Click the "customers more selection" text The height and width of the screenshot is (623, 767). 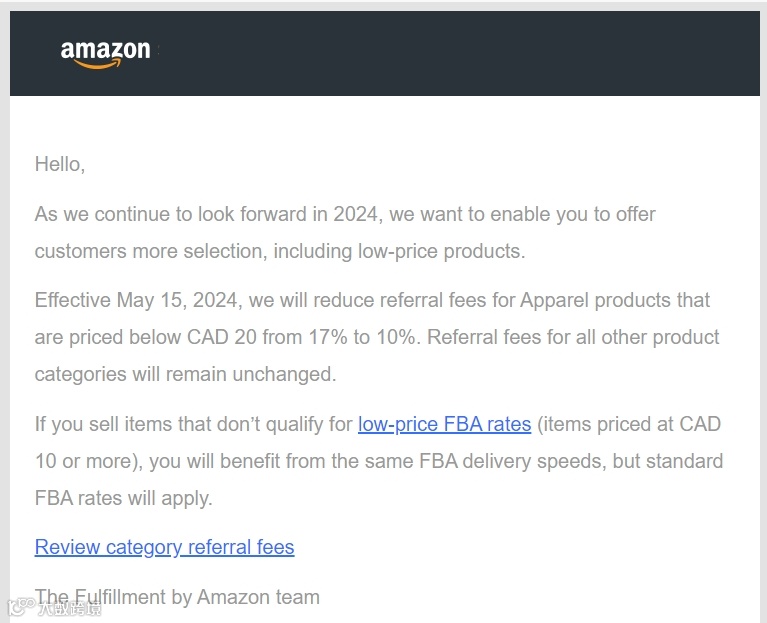(x=140, y=251)
